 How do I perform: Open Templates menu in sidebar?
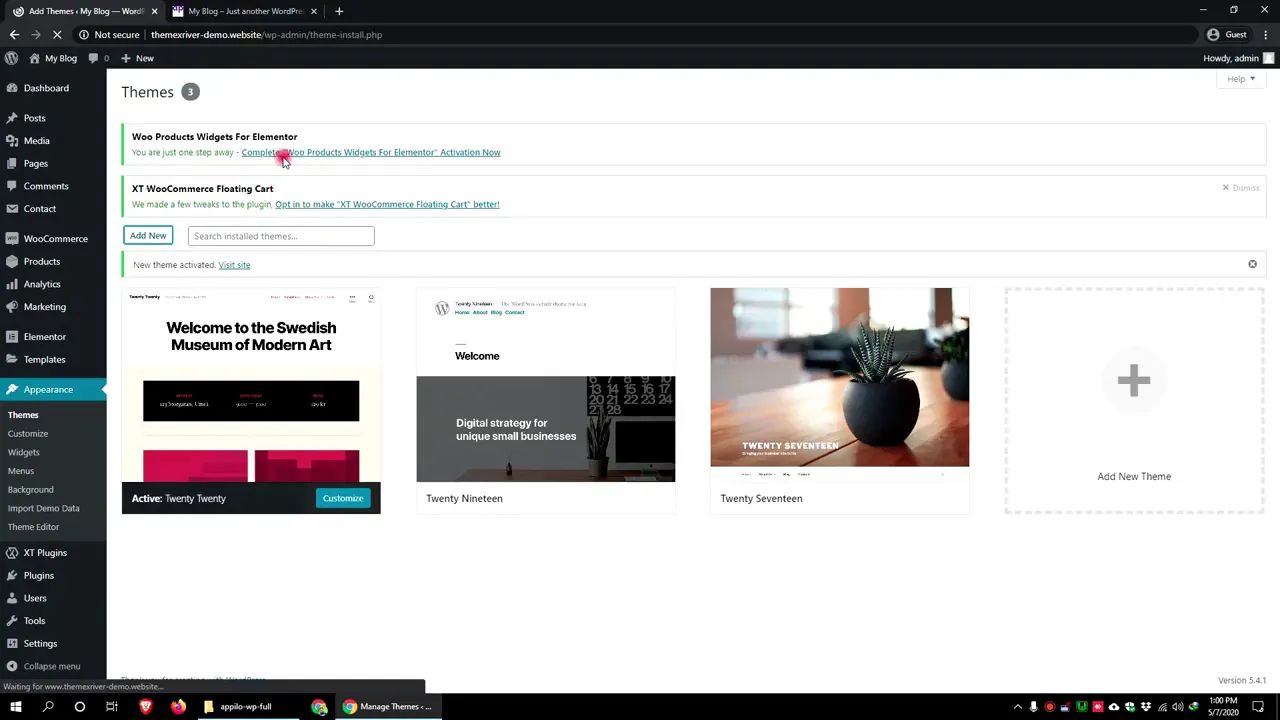[45, 359]
